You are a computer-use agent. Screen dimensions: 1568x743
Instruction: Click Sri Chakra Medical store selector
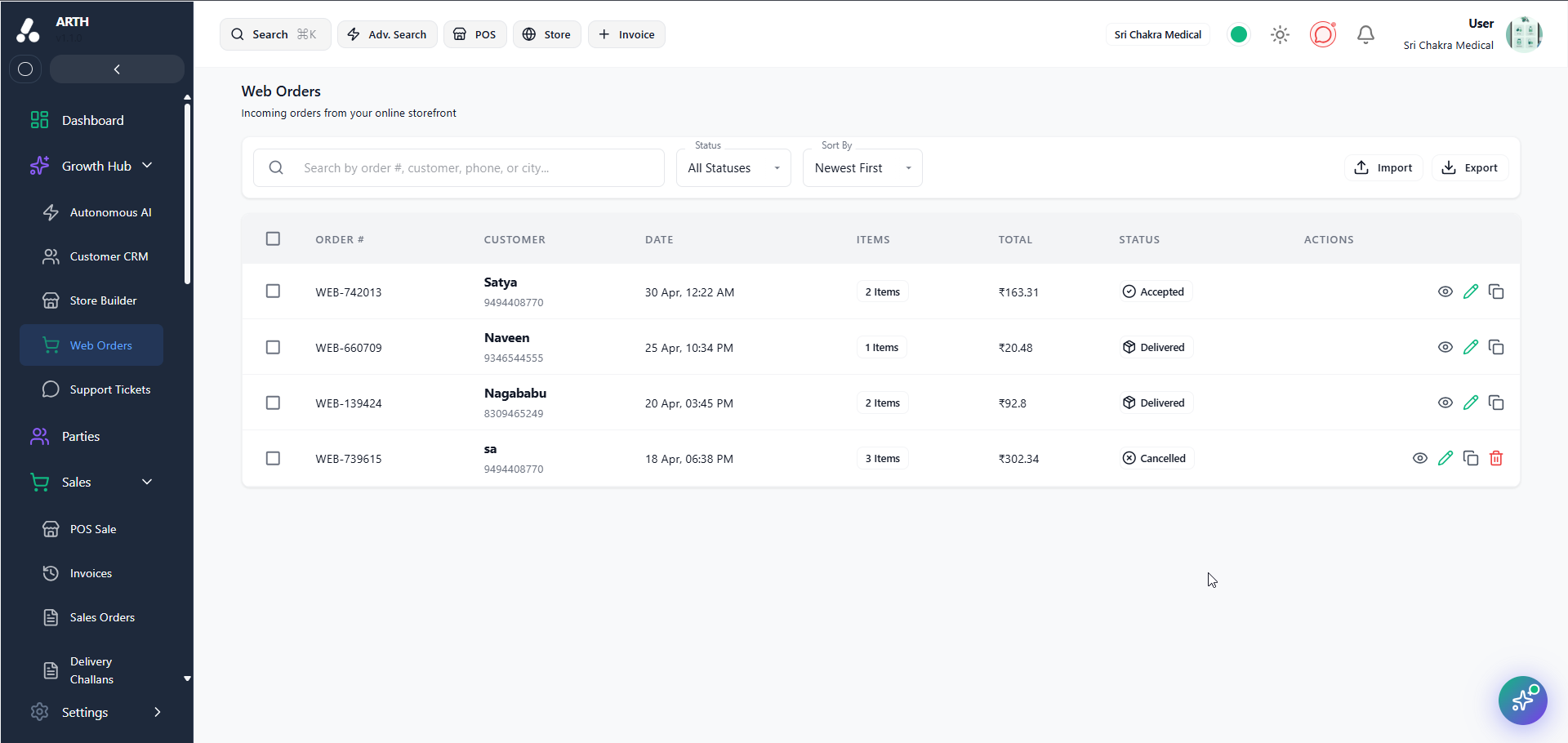pos(1157,34)
